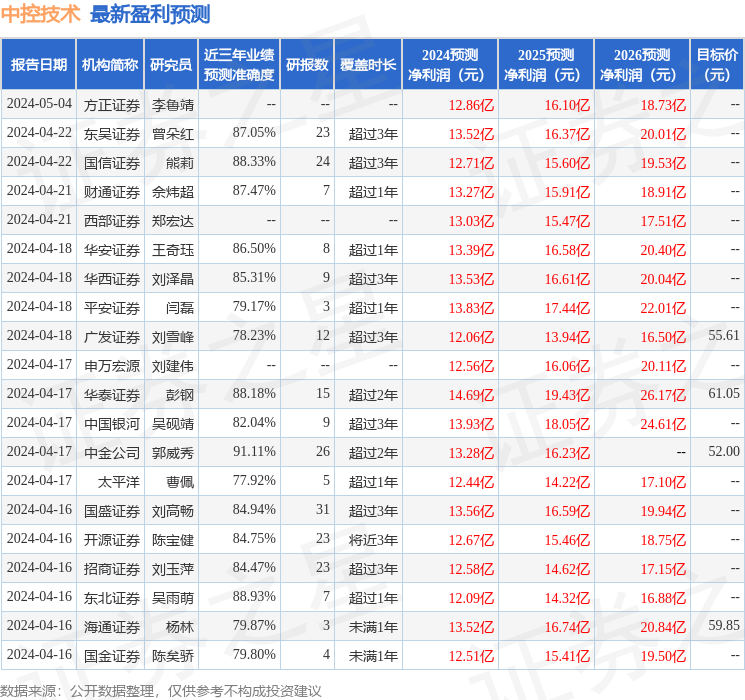Select the 国金证券 cell
The height and width of the screenshot is (700, 745).
click(112, 656)
